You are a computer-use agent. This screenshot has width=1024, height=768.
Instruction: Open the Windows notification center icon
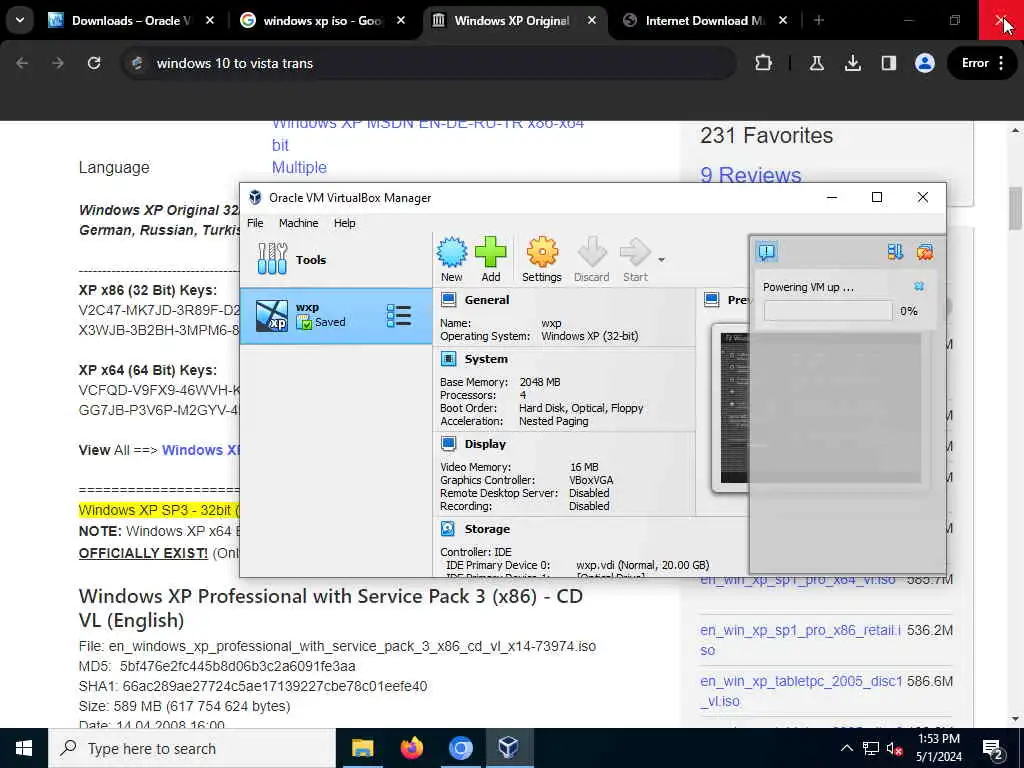993,749
